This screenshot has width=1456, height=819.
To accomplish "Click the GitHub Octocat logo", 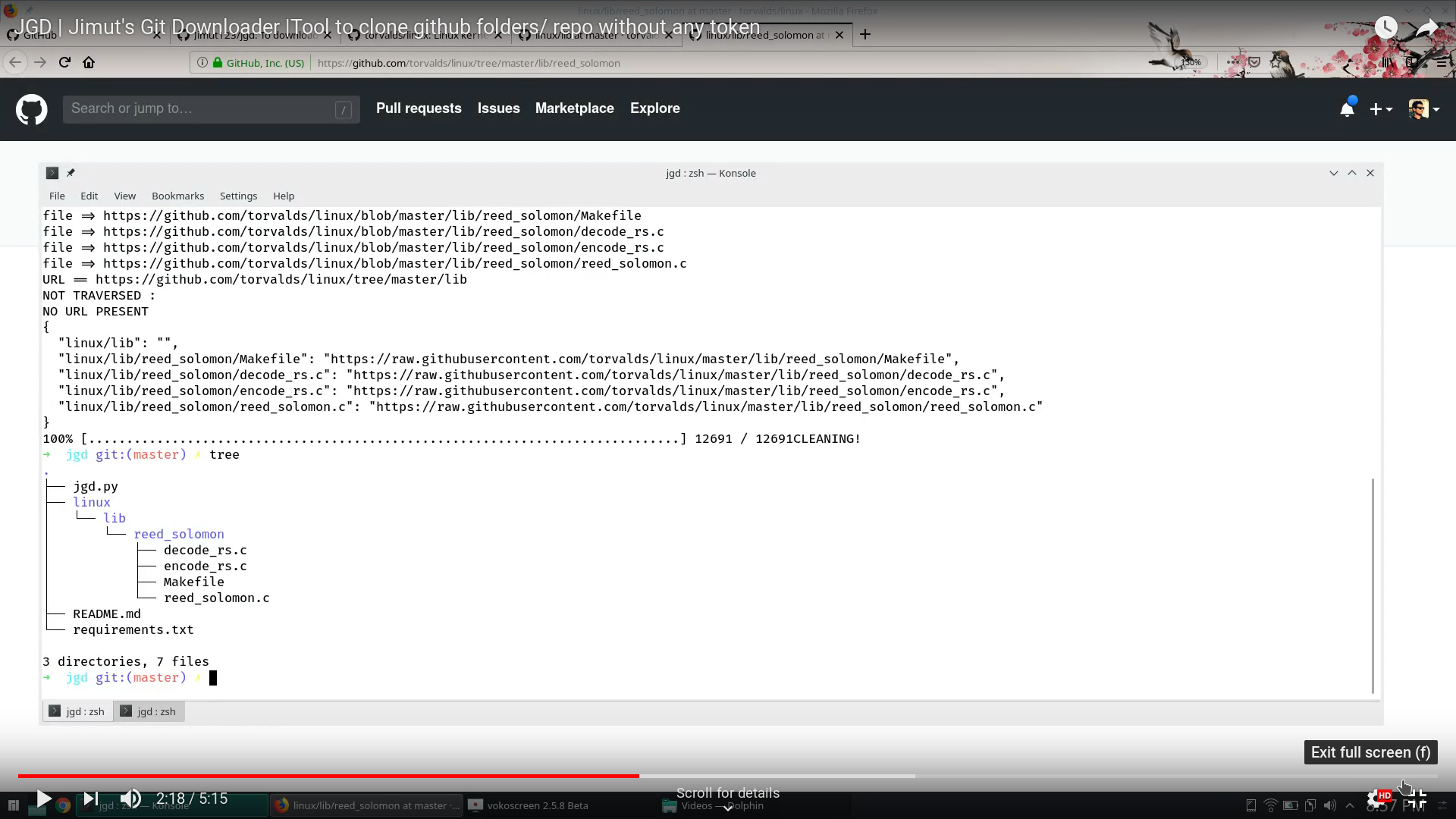I will 31,109.
